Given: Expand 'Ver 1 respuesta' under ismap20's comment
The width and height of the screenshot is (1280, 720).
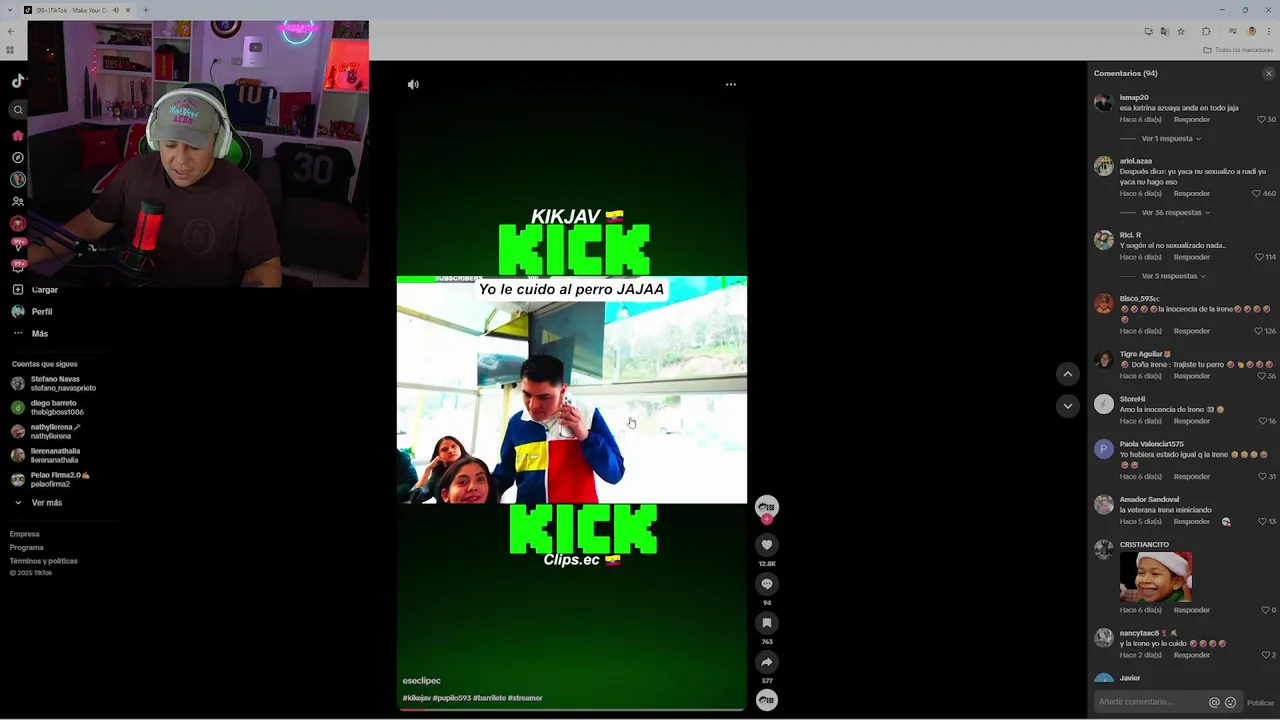Looking at the screenshot, I should [x=1171, y=139].
